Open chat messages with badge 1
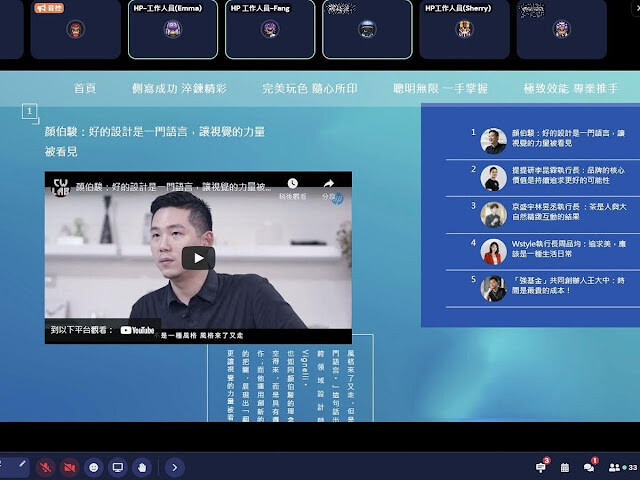640x480 pixels. click(589, 467)
